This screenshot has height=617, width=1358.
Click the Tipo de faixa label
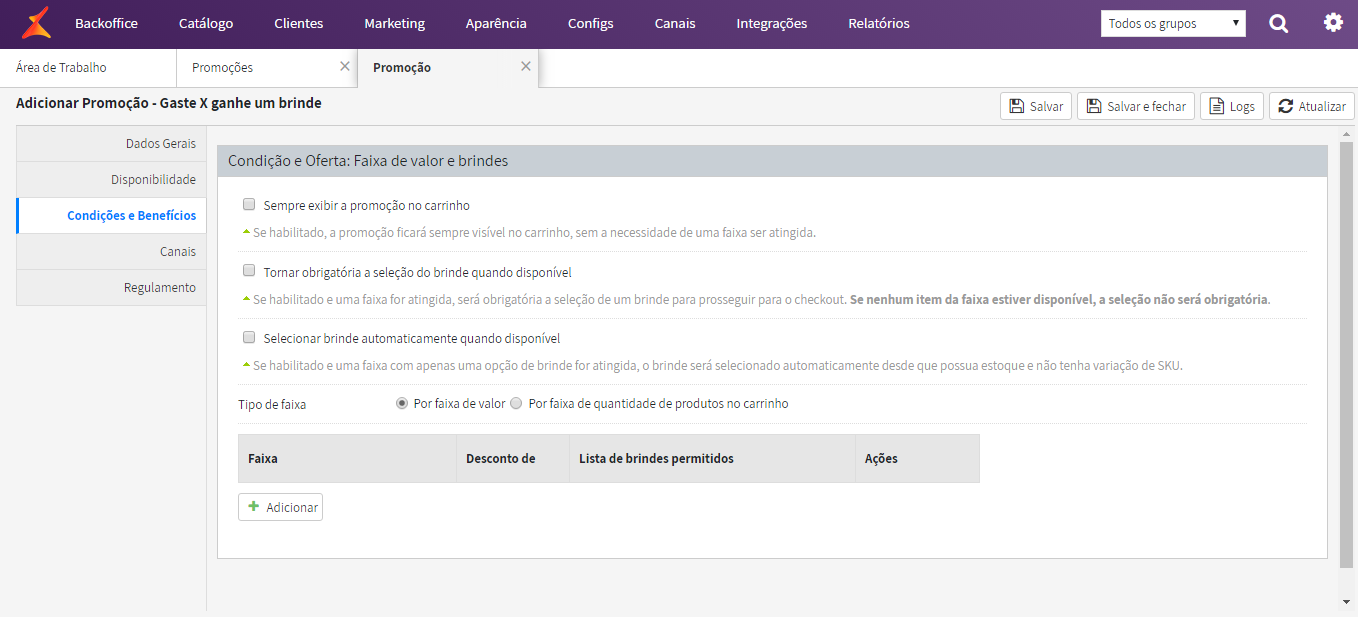tap(272, 404)
